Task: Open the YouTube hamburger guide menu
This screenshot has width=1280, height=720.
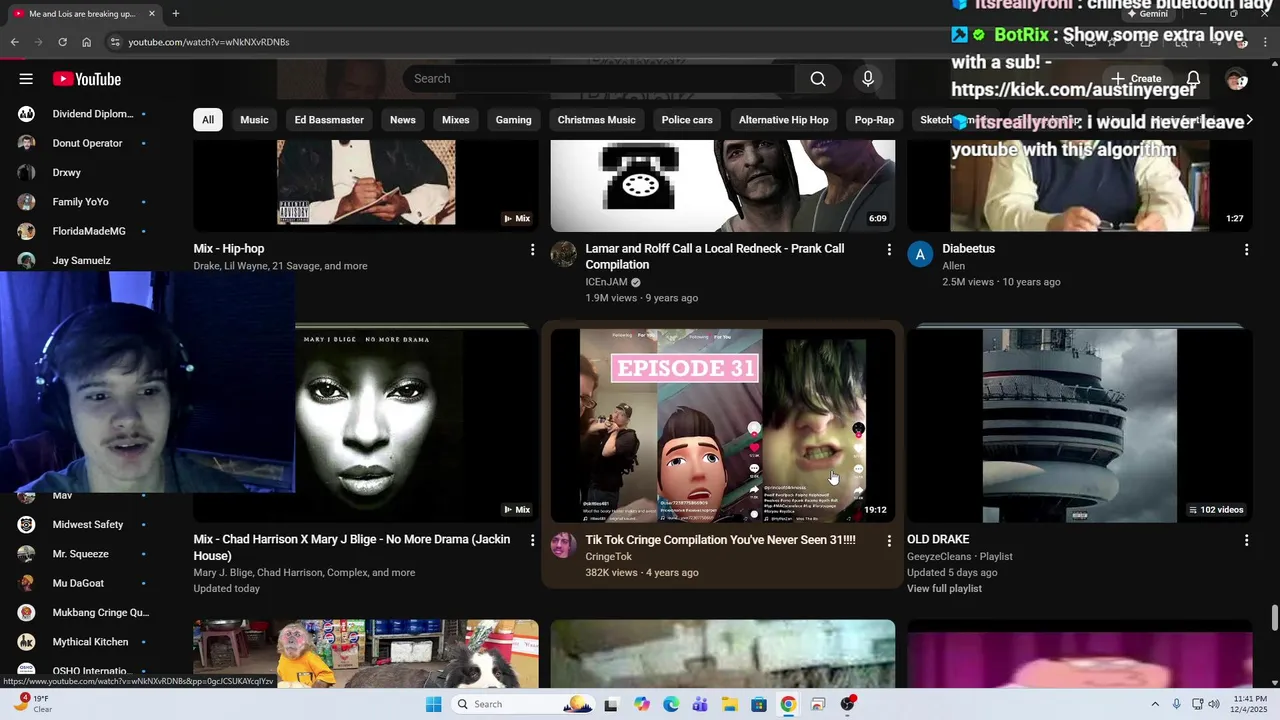Action: [x=26, y=79]
